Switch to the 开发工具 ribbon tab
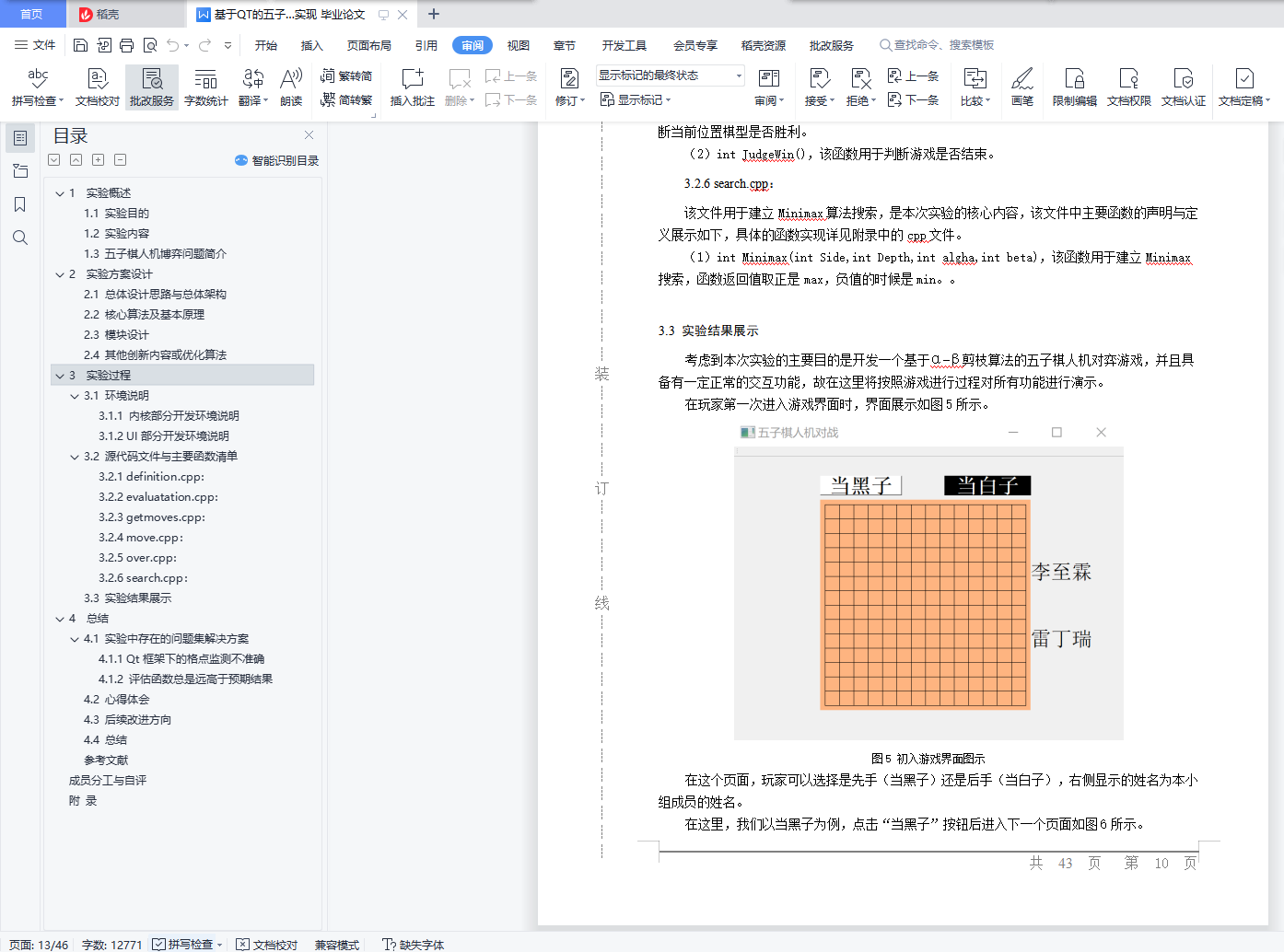 tap(624, 45)
